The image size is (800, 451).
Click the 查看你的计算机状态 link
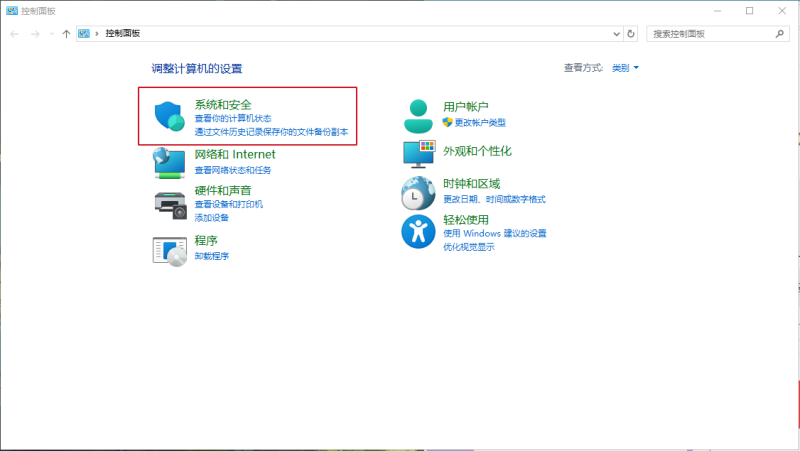point(233,118)
